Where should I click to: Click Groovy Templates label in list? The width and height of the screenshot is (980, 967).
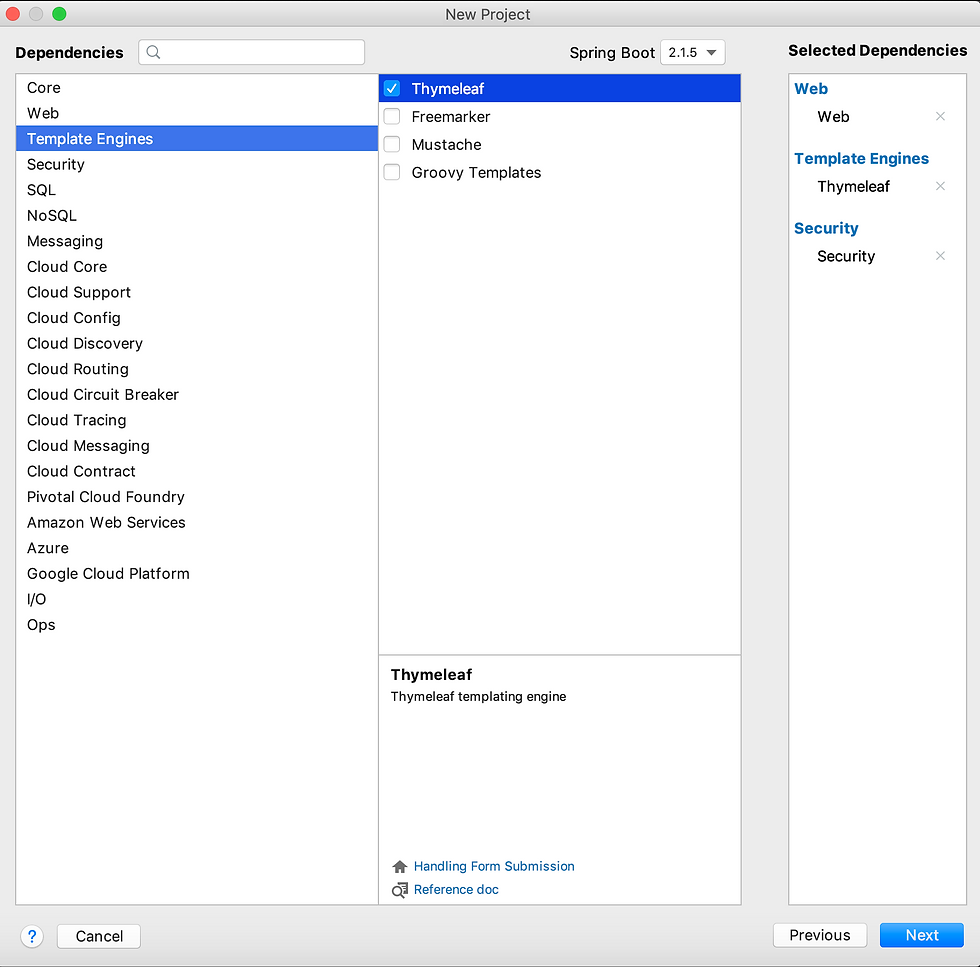pyautogui.click(x=476, y=173)
